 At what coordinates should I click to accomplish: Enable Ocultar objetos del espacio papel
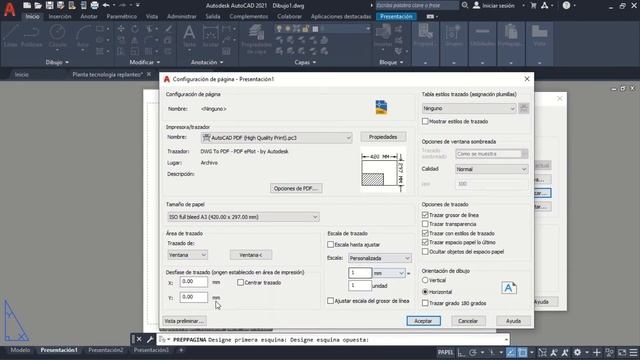pyautogui.click(x=425, y=251)
